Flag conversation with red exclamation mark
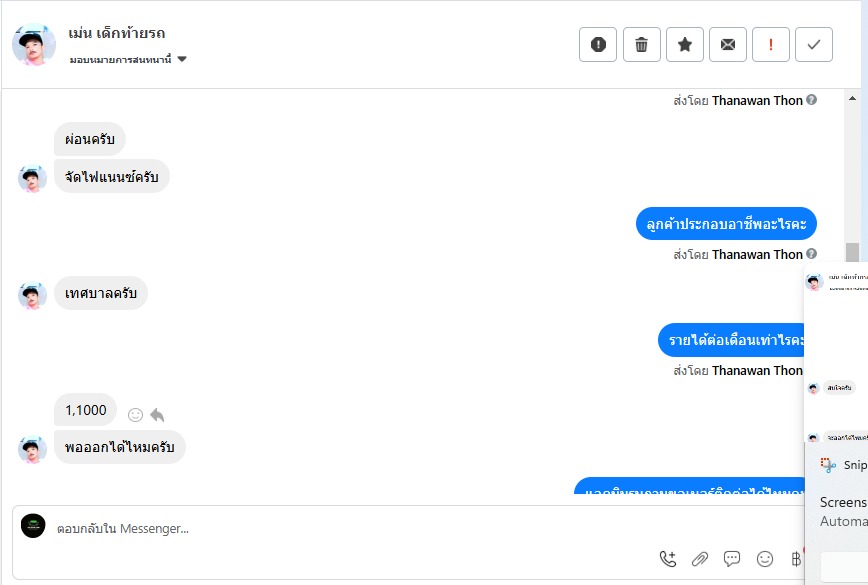Screen dimensions: 868x585 pos(771,44)
